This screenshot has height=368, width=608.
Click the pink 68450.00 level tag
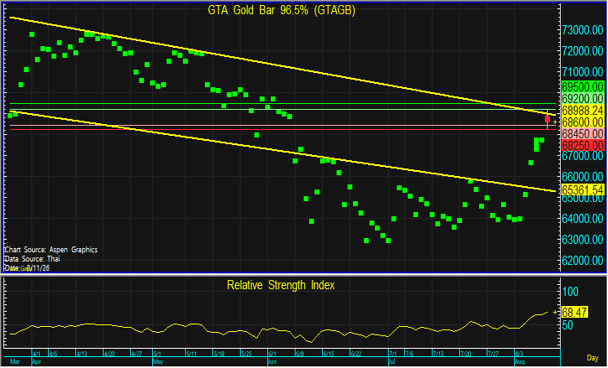[583, 133]
